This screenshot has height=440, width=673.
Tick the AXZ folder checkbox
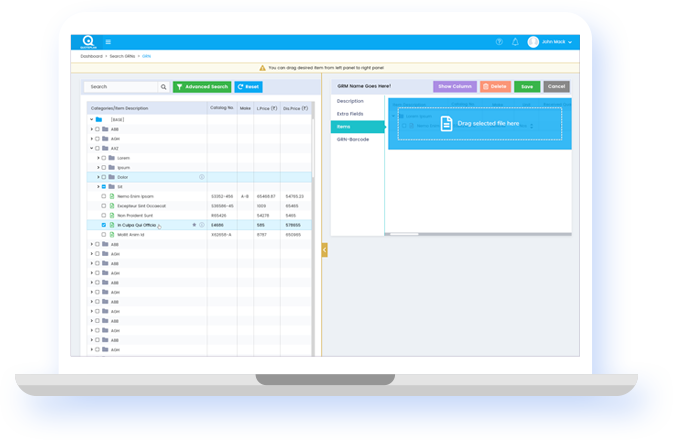(x=97, y=149)
